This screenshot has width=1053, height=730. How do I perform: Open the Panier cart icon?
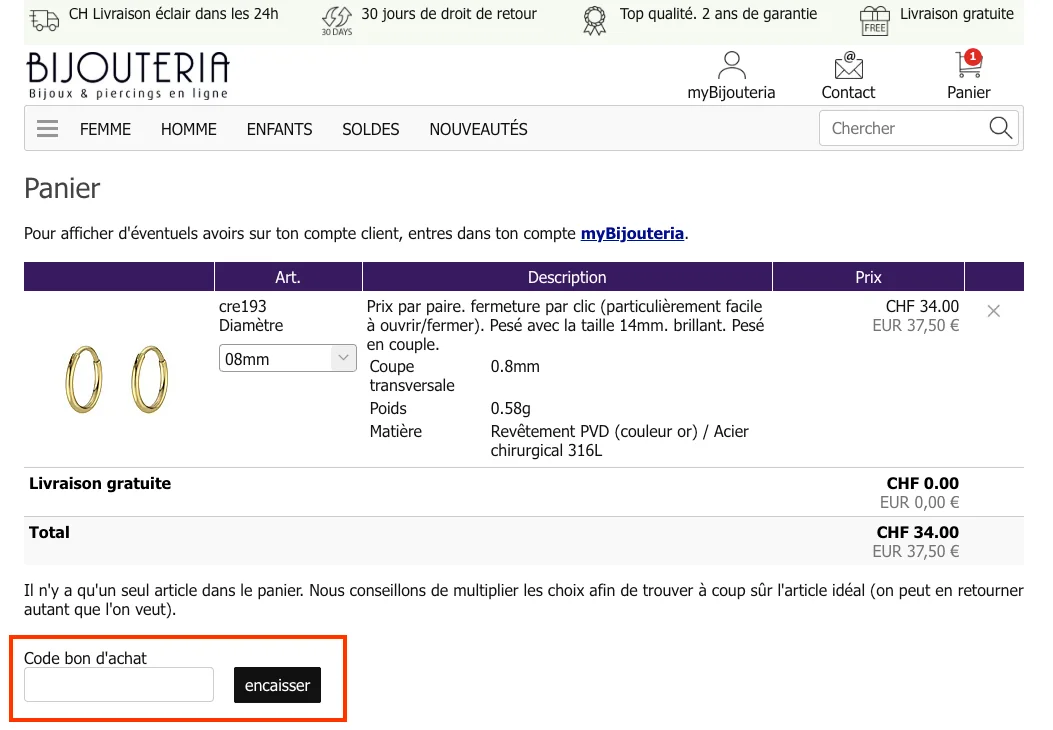click(969, 64)
